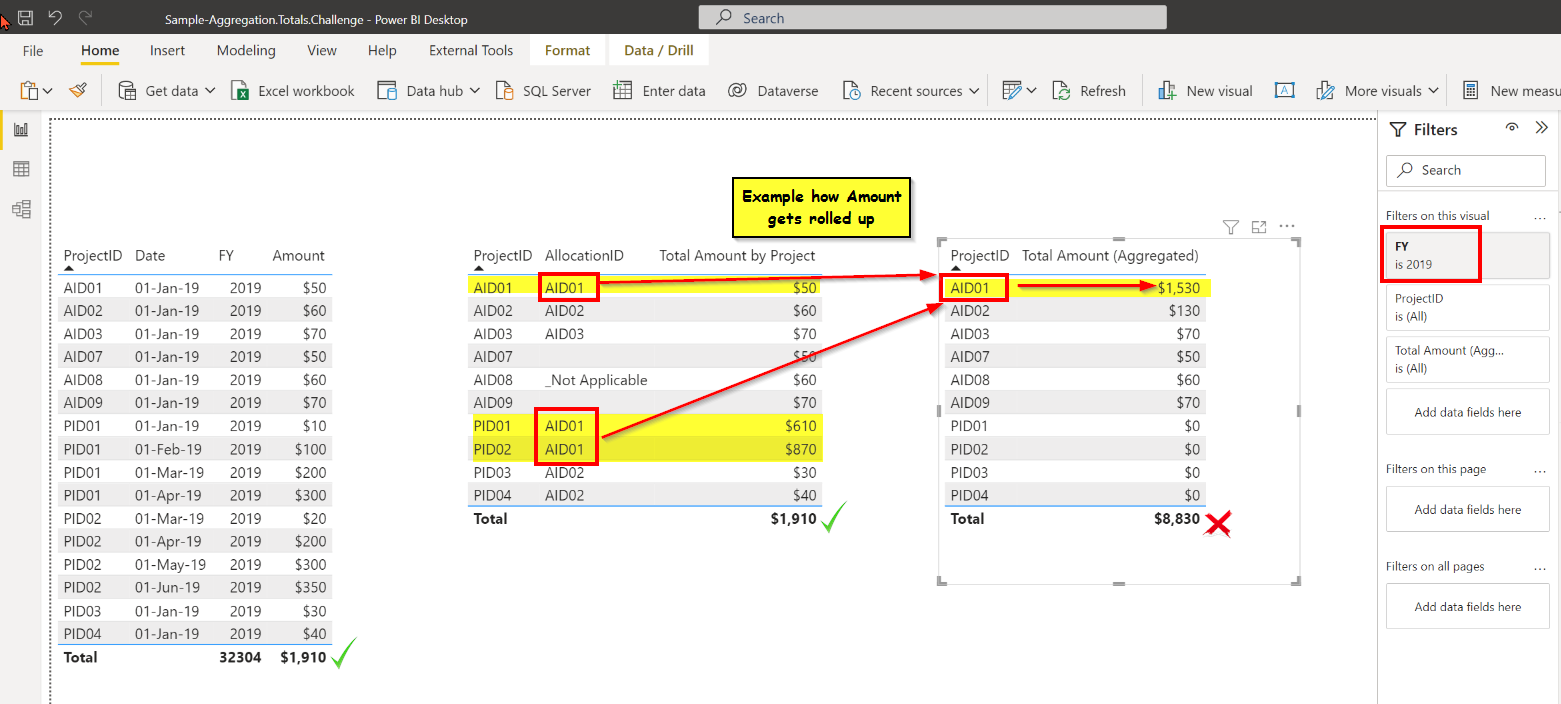Connect to SQL Server source
This screenshot has width=1561, height=704.
[x=542, y=91]
